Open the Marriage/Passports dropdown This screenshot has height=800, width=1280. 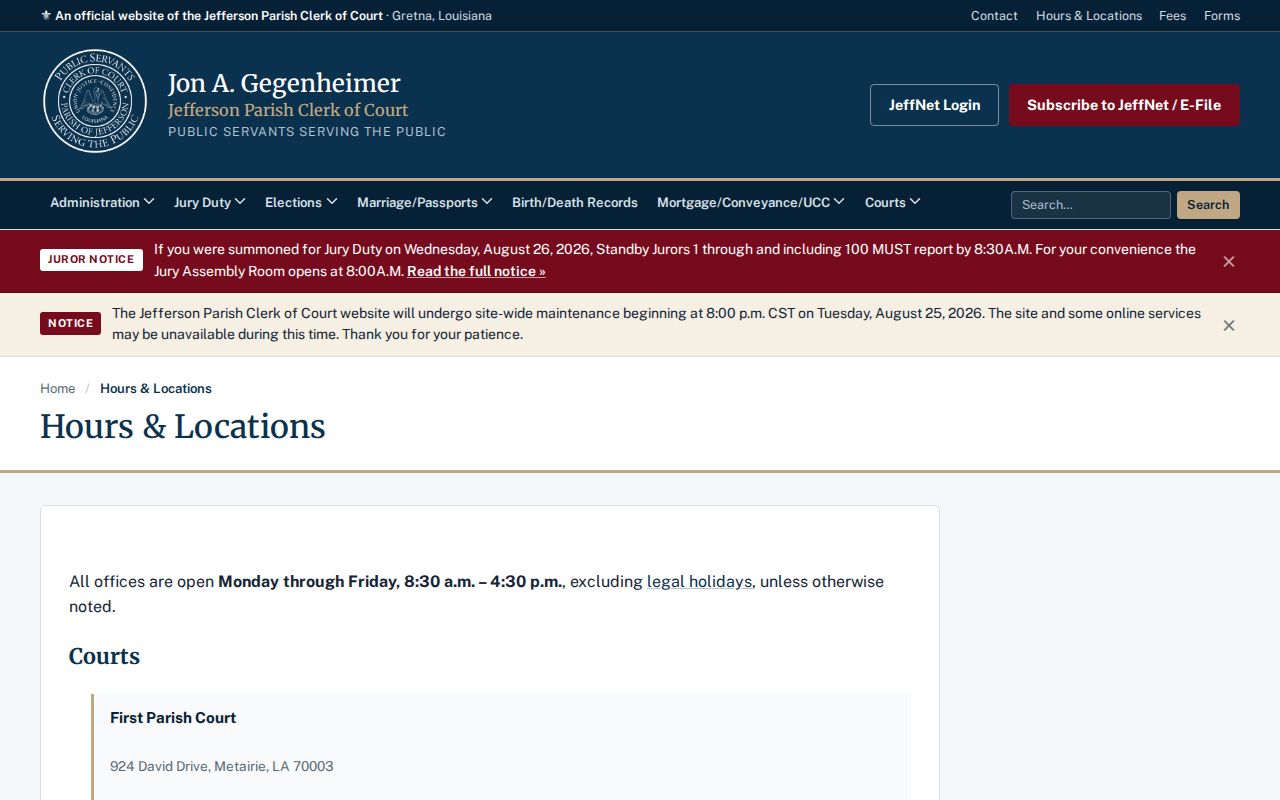(x=425, y=202)
